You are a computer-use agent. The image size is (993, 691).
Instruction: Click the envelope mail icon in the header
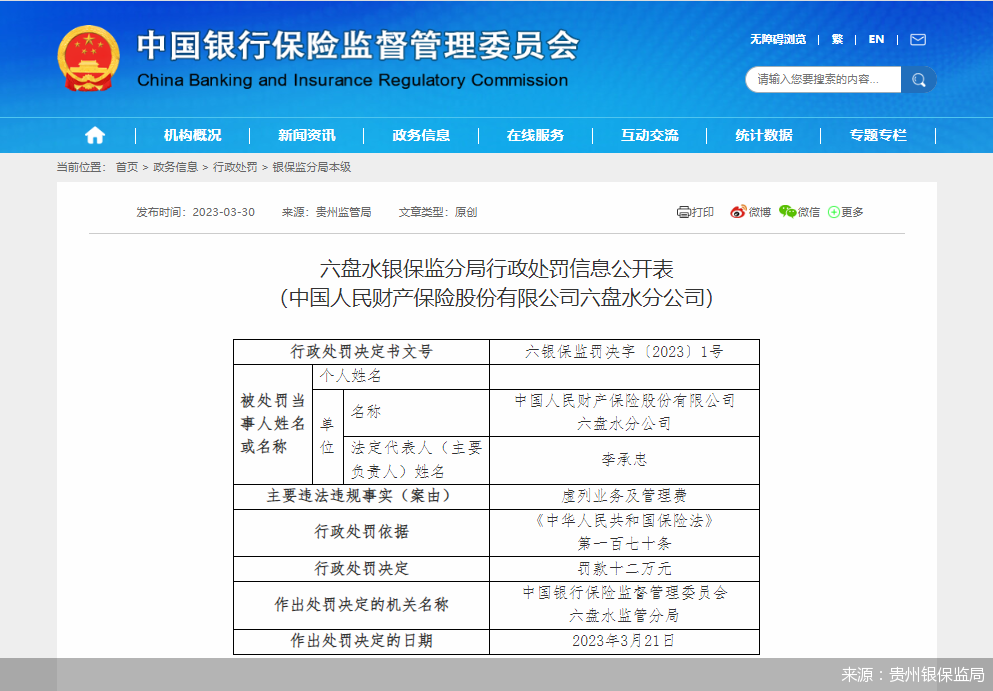click(916, 39)
